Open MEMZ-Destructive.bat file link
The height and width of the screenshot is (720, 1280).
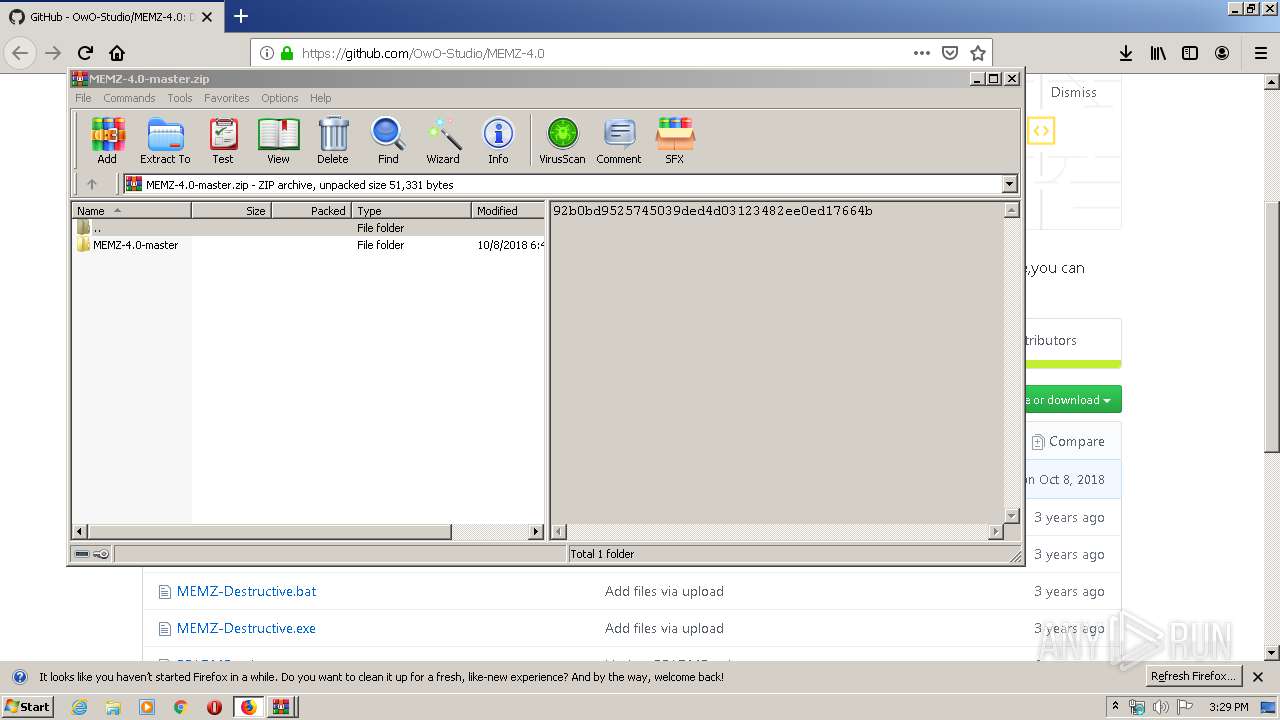tap(246, 591)
